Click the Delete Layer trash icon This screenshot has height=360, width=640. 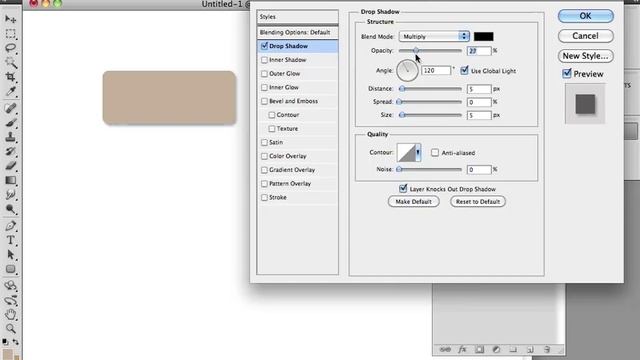tap(547, 349)
